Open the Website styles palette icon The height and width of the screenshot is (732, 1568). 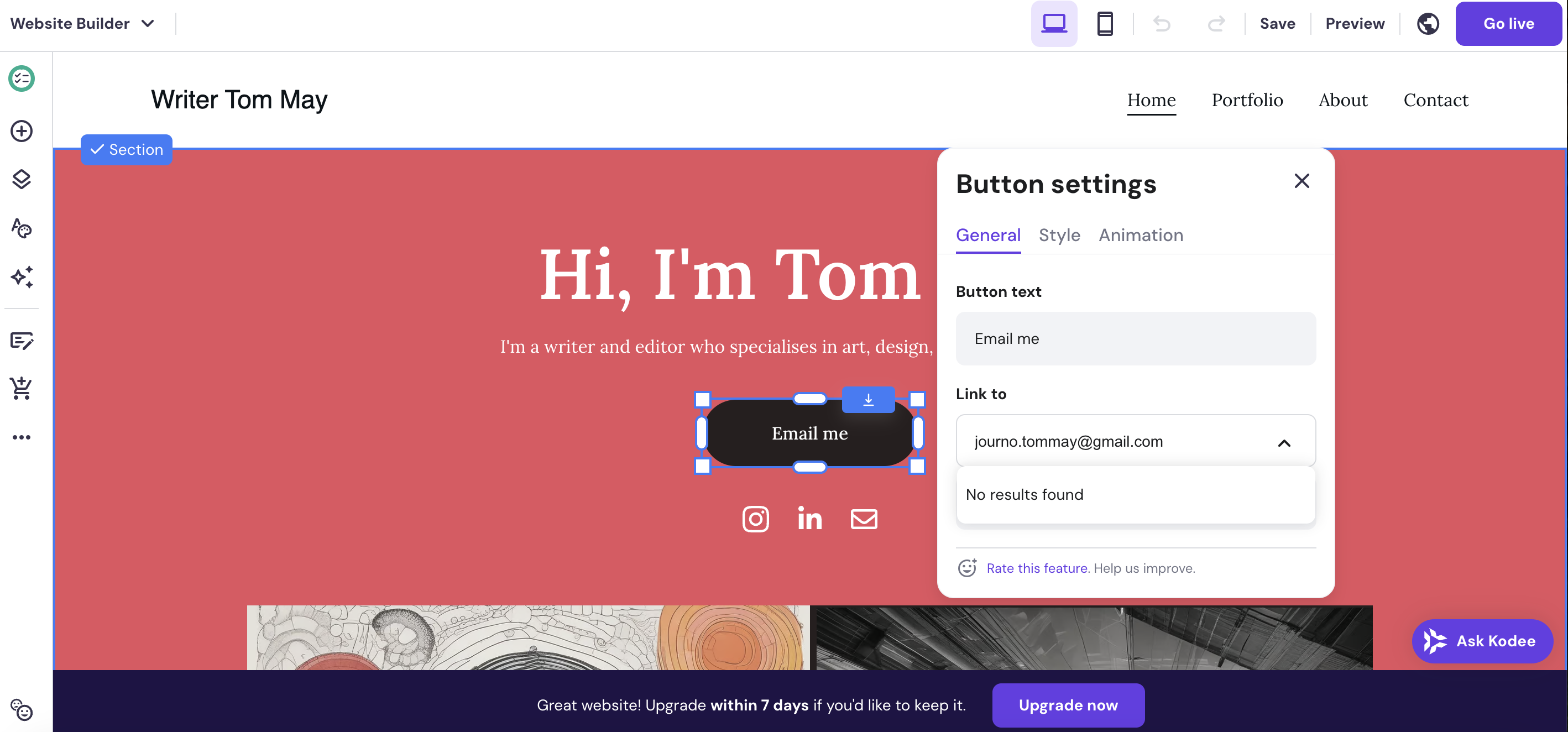(x=22, y=228)
